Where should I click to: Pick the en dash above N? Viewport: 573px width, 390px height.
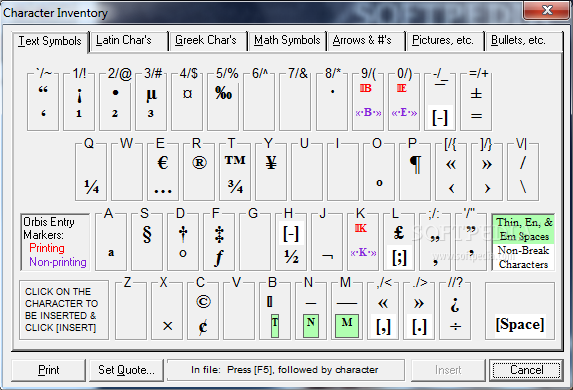(x=311, y=303)
